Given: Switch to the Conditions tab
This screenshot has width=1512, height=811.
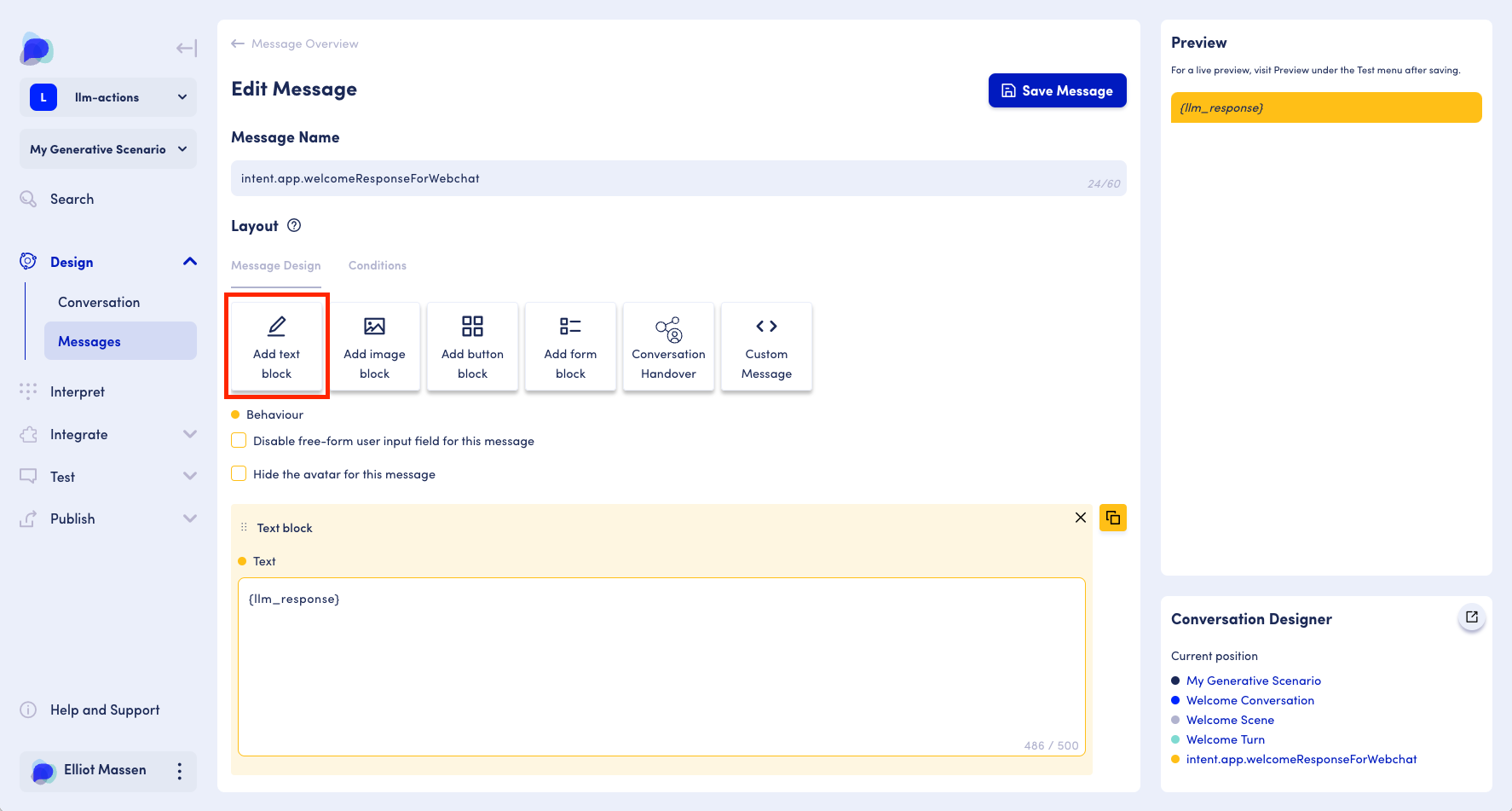Looking at the screenshot, I should click(x=377, y=265).
